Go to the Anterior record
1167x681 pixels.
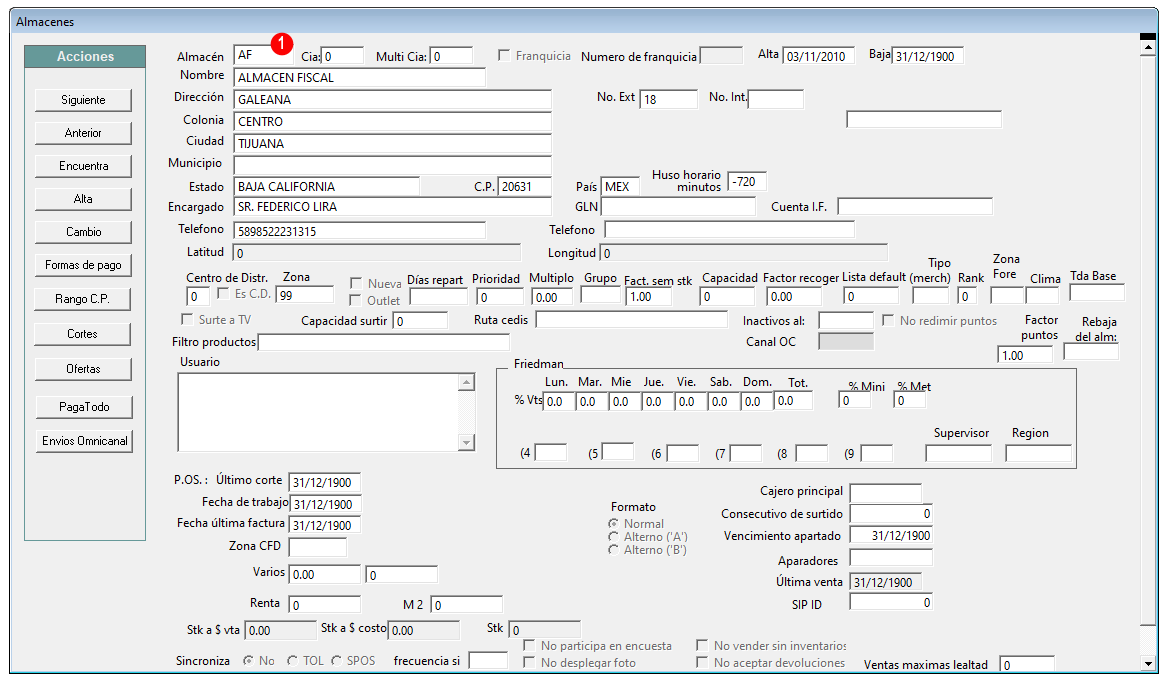pos(83,132)
